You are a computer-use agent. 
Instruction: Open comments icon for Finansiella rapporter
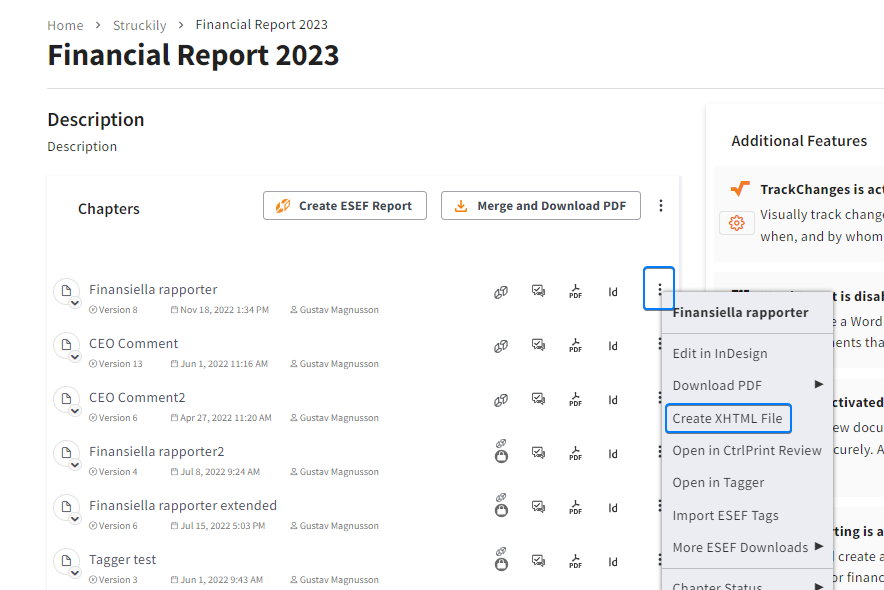point(538,291)
